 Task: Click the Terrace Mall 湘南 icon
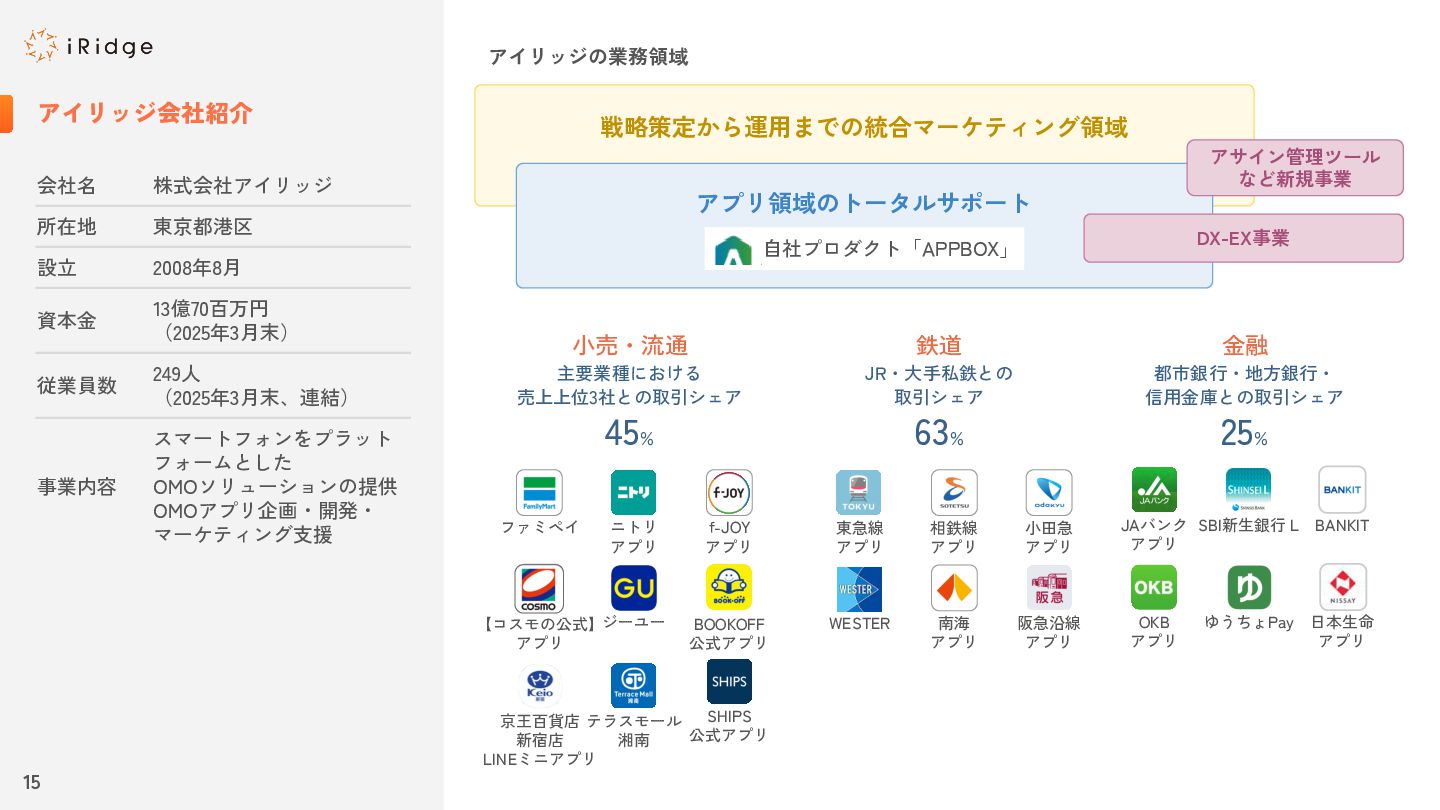point(634,686)
